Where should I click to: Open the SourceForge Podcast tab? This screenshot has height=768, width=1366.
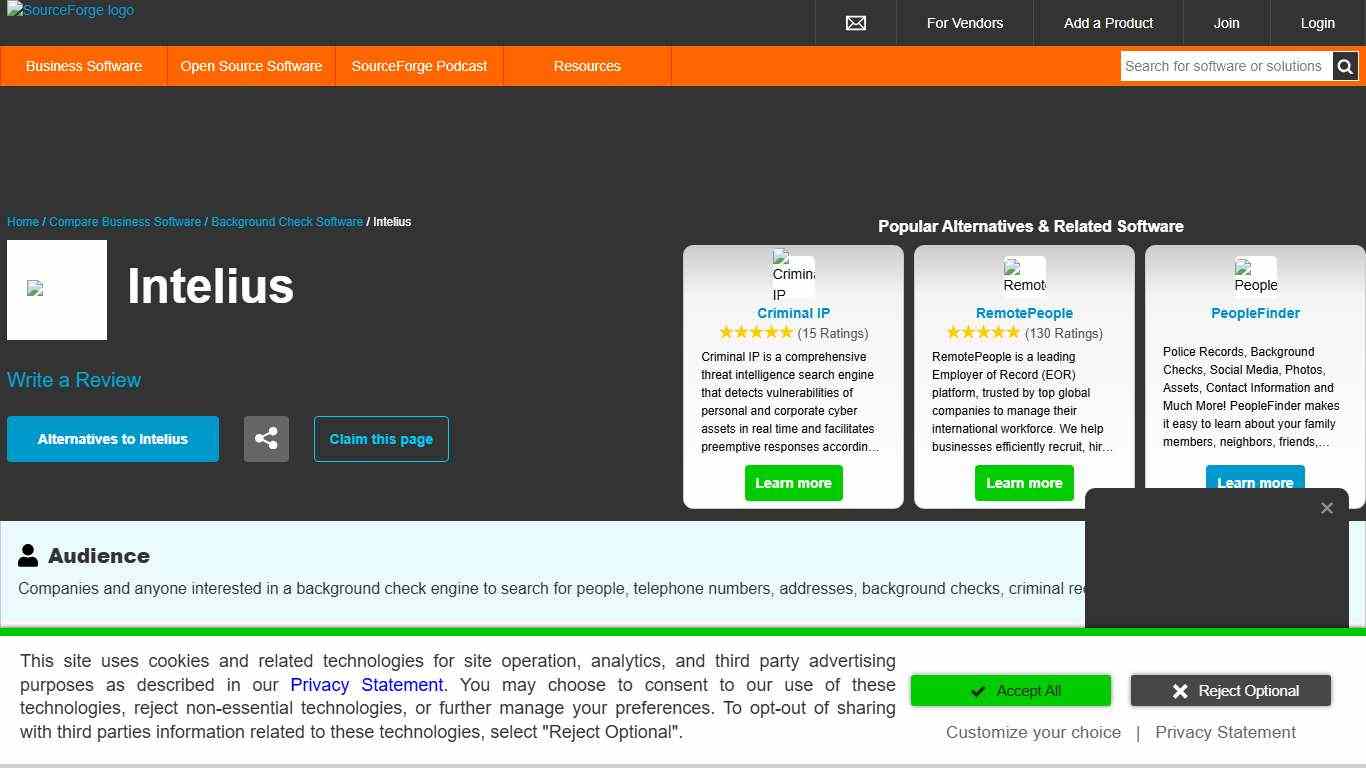point(419,66)
